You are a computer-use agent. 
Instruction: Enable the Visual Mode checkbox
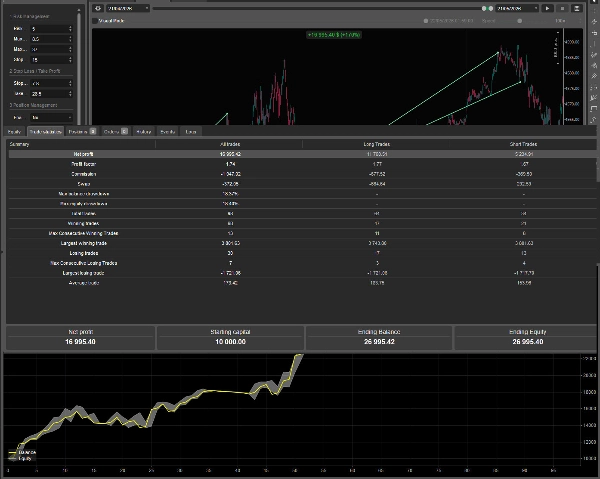click(x=95, y=21)
